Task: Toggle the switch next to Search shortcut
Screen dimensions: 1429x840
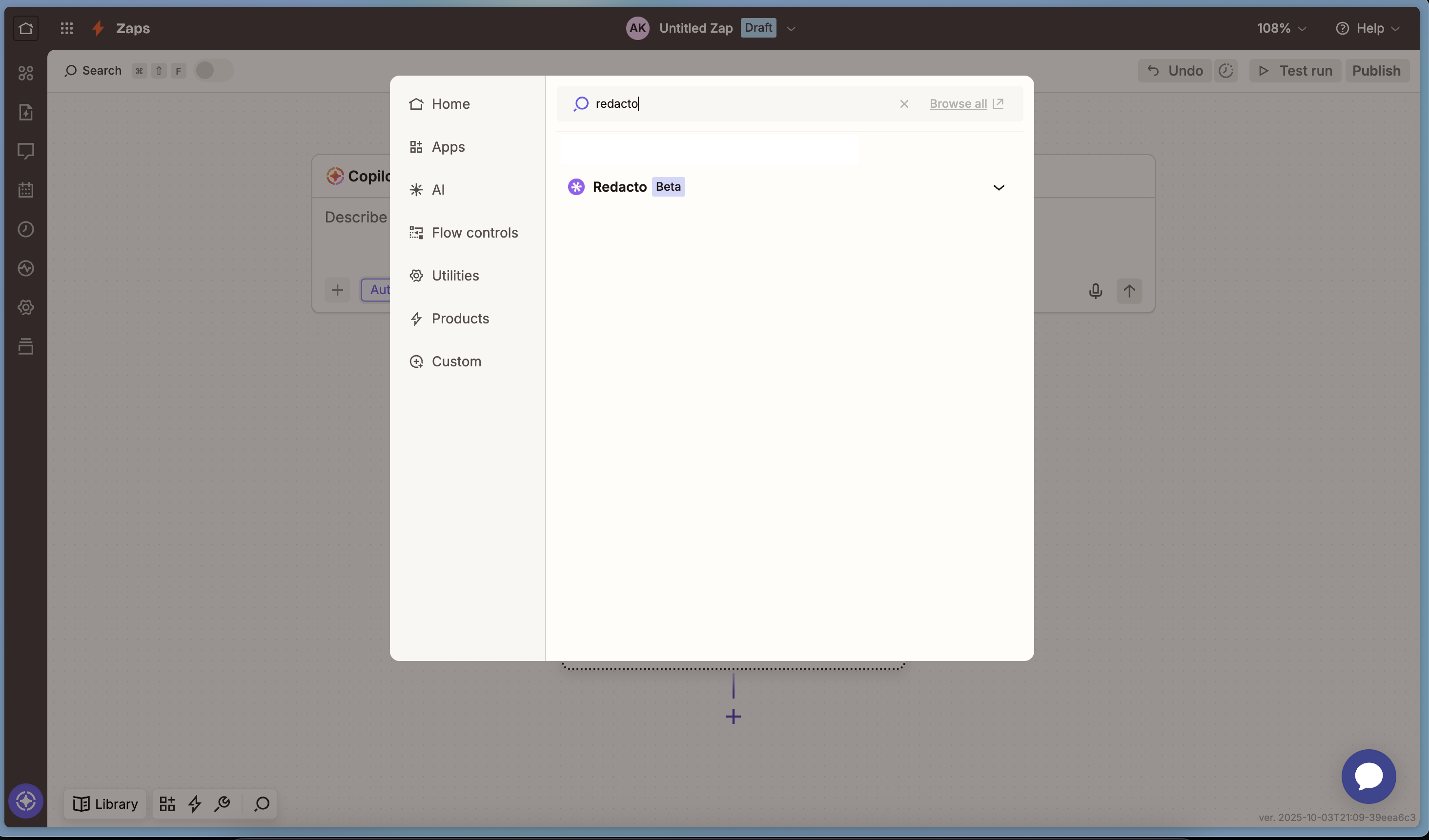Action: tap(213, 71)
